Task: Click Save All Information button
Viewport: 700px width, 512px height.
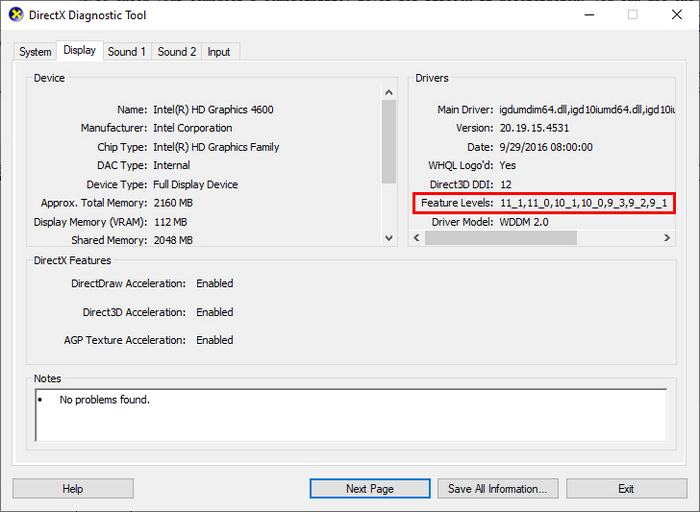Action: tap(497, 489)
